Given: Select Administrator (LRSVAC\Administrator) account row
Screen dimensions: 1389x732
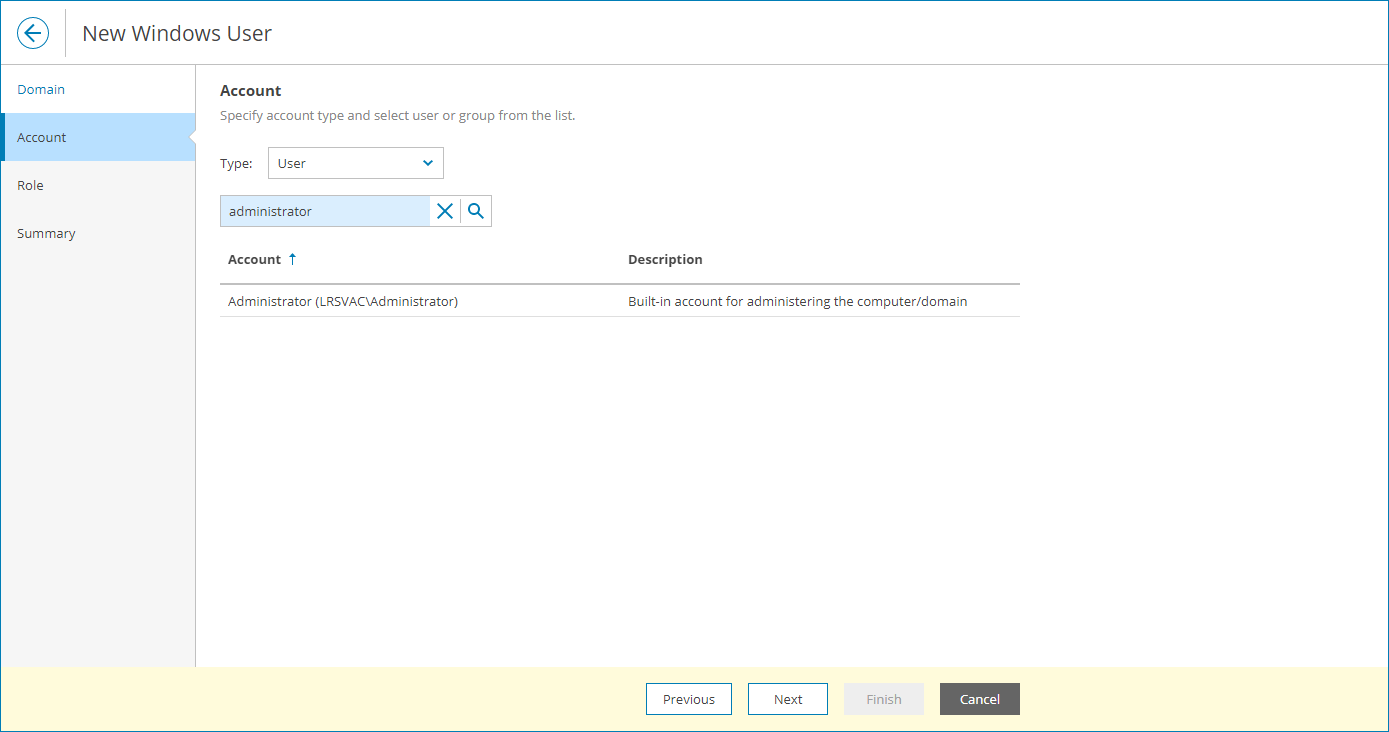Looking at the screenshot, I should pyautogui.click(x=620, y=301).
